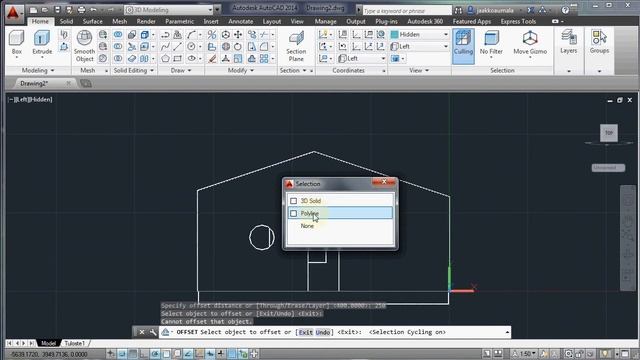Check the 3D Solid checkbox in Selection
Viewport: 640px width, 360px height.
293,201
